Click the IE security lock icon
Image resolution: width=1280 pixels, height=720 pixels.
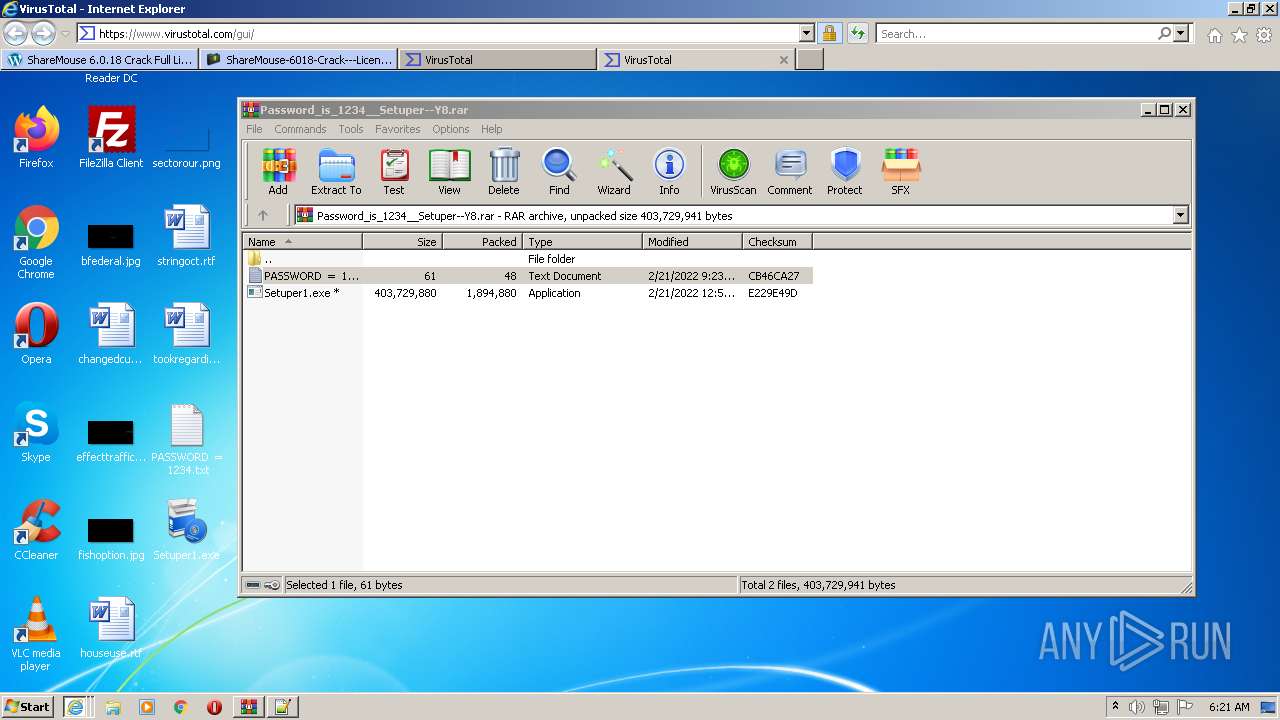830,33
